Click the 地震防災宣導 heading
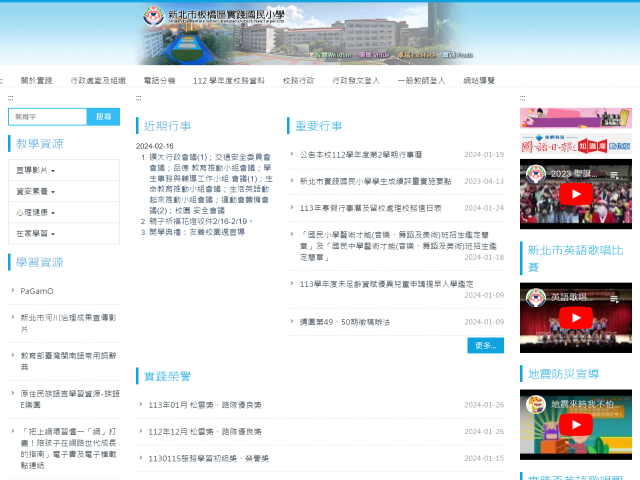Viewport: 640px width, 480px height. (563, 374)
